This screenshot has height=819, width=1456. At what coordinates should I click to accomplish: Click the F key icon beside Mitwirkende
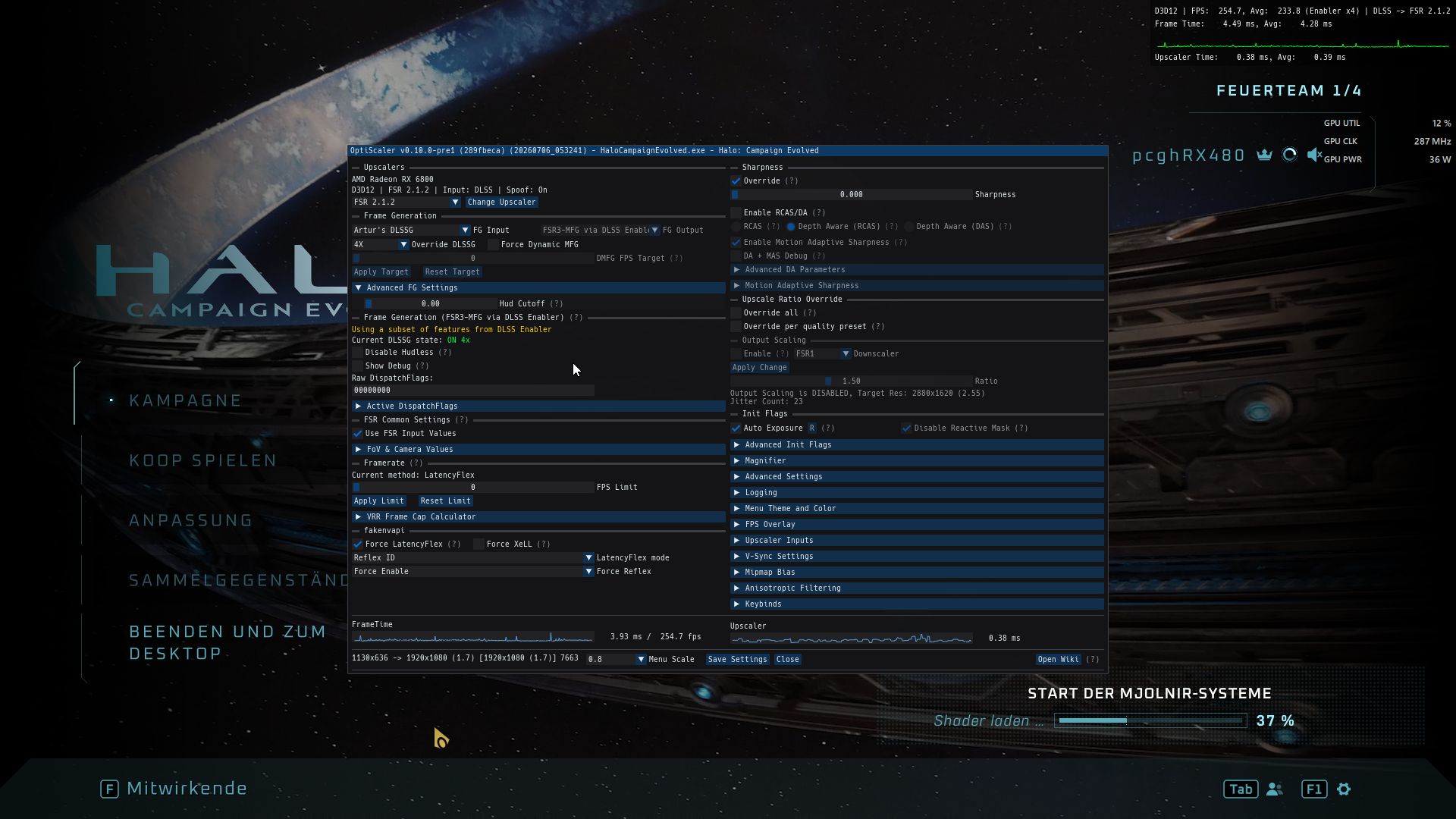109,789
